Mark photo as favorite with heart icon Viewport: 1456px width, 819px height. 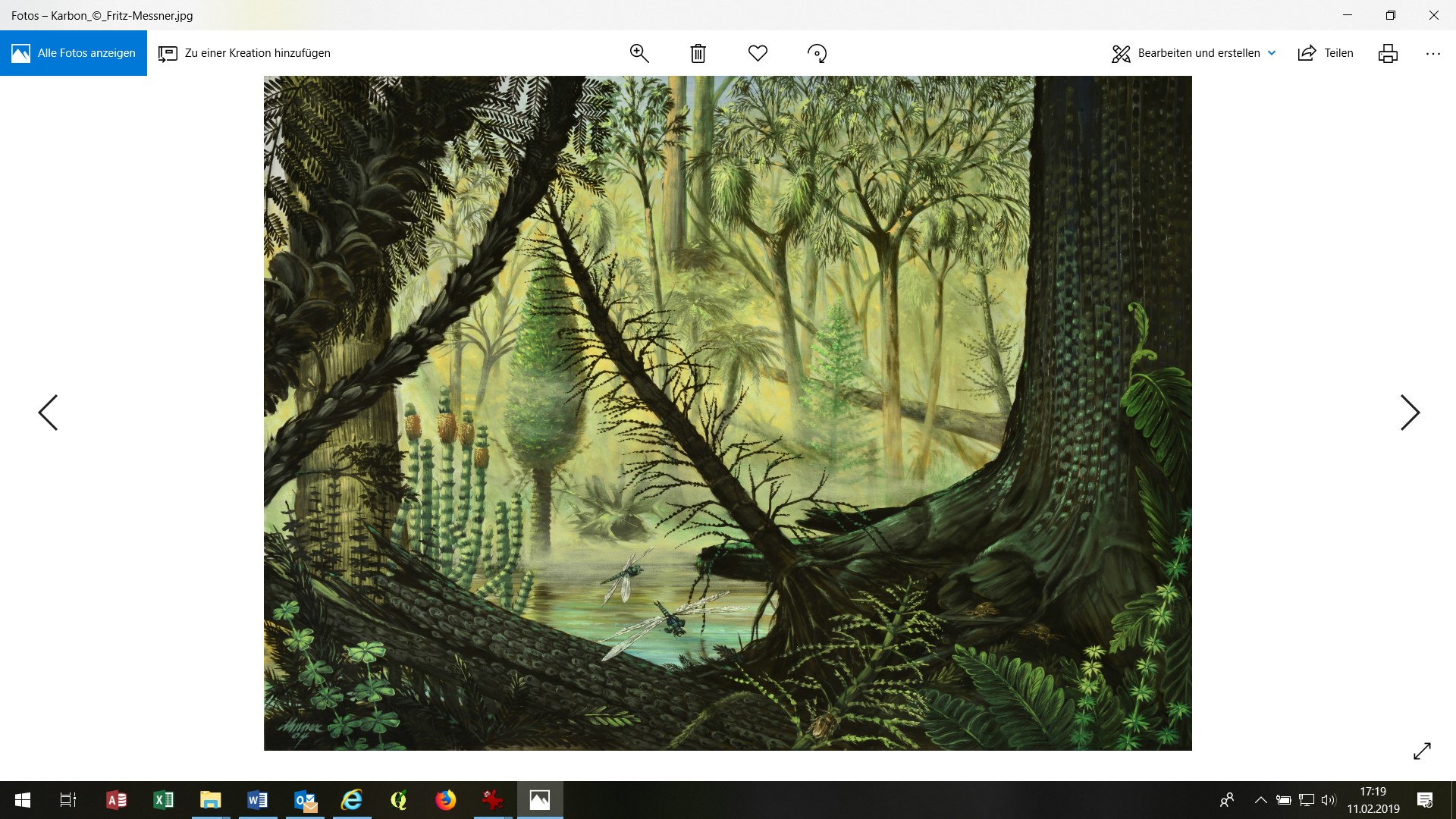pyautogui.click(x=758, y=53)
